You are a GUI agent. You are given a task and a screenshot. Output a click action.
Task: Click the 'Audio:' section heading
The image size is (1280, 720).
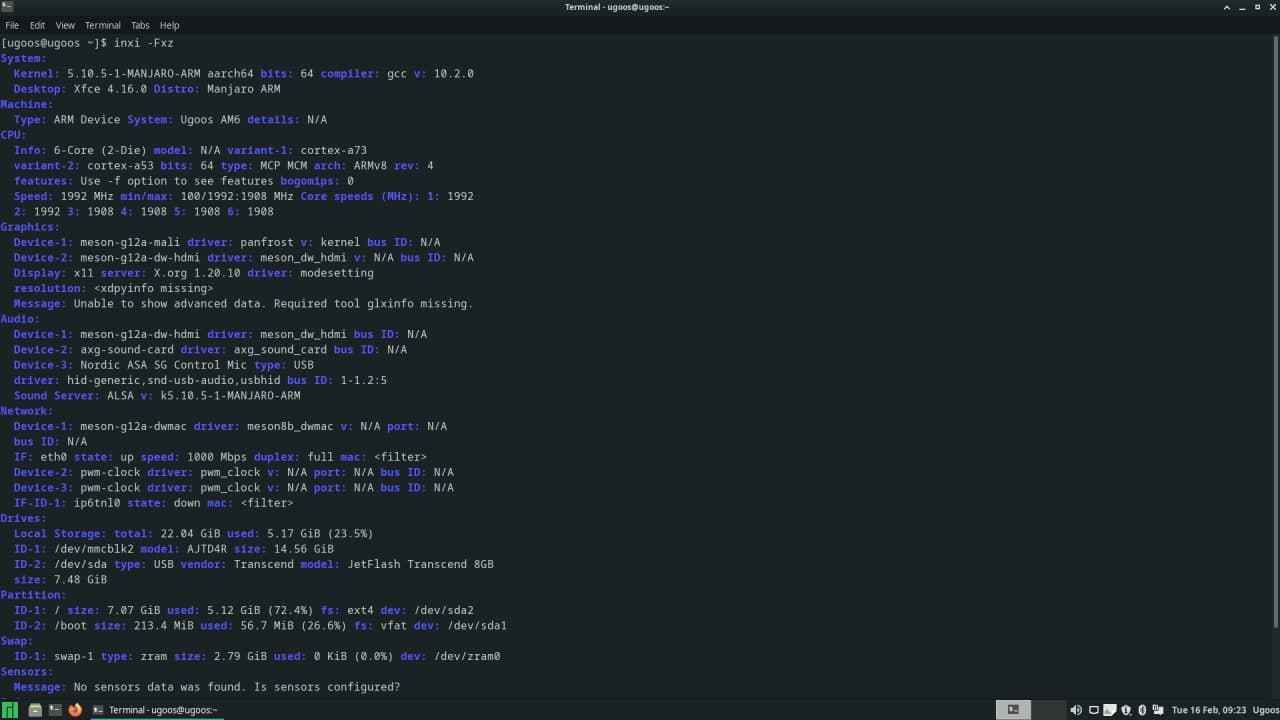pos(21,319)
